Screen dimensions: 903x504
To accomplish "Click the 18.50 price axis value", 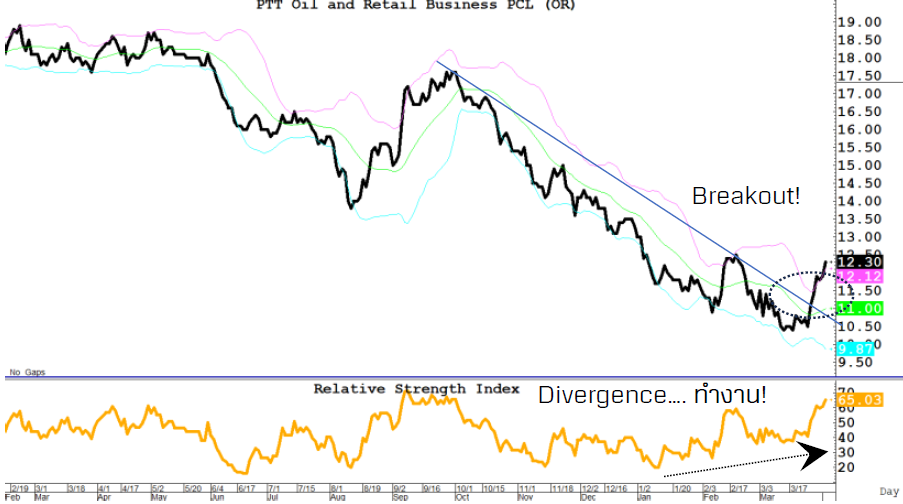I will coord(859,40).
